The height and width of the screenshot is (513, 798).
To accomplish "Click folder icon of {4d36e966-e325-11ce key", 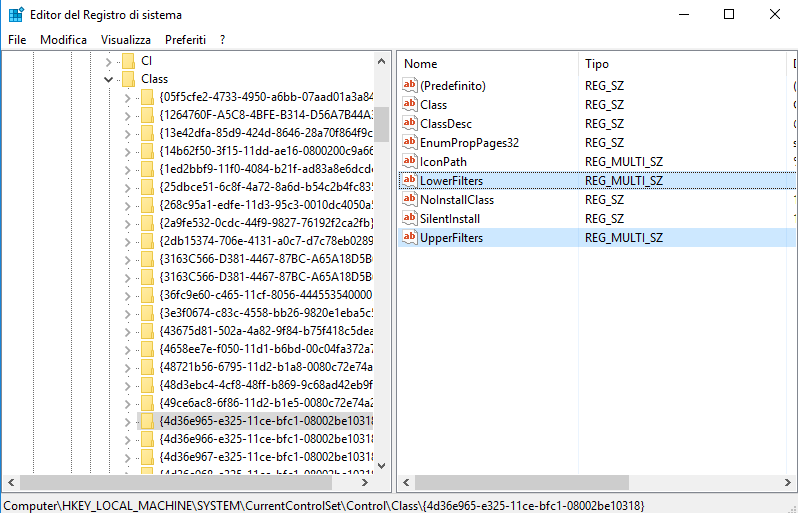I will (x=147, y=439).
